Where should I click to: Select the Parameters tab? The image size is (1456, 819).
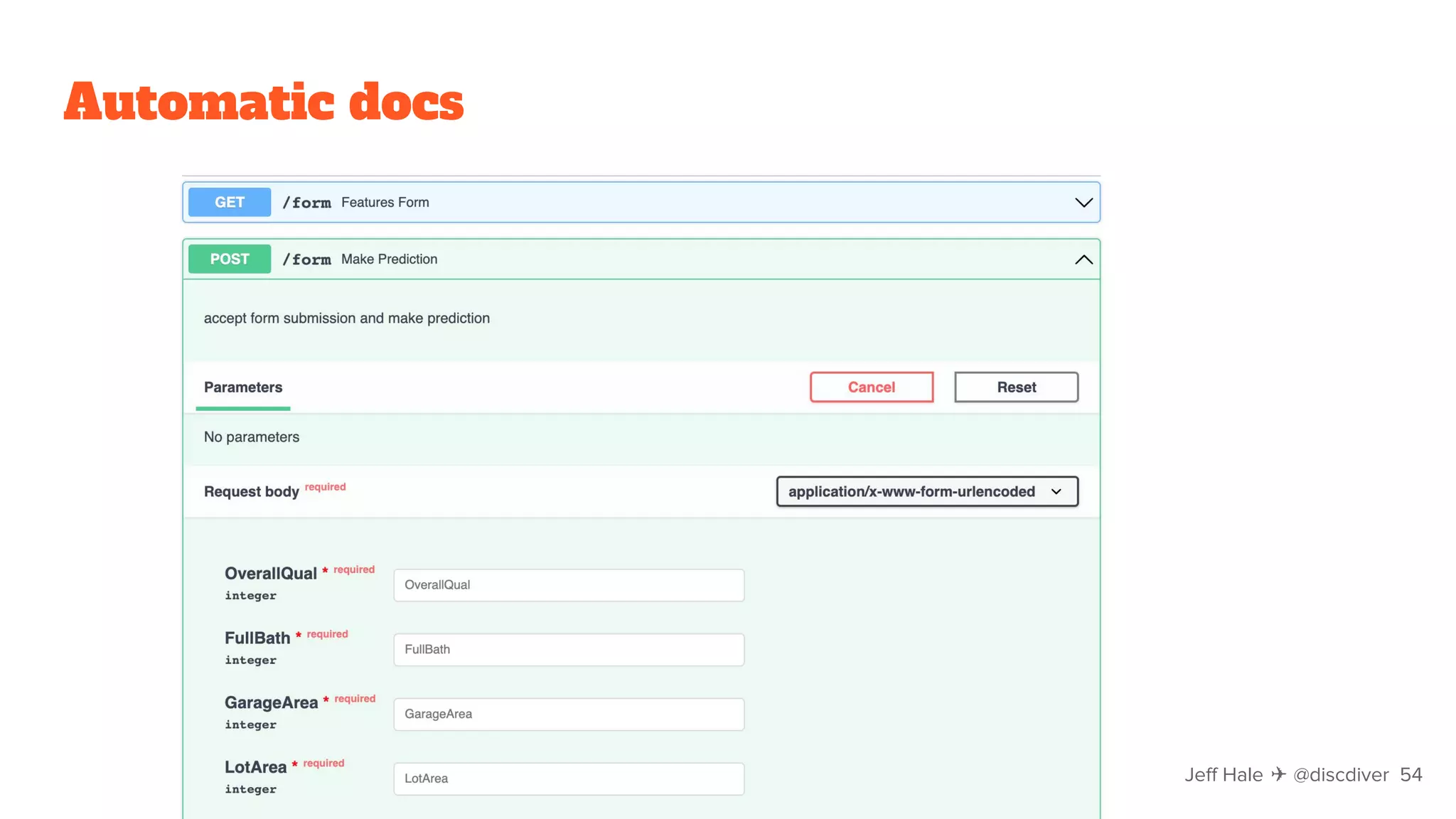(243, 387)
